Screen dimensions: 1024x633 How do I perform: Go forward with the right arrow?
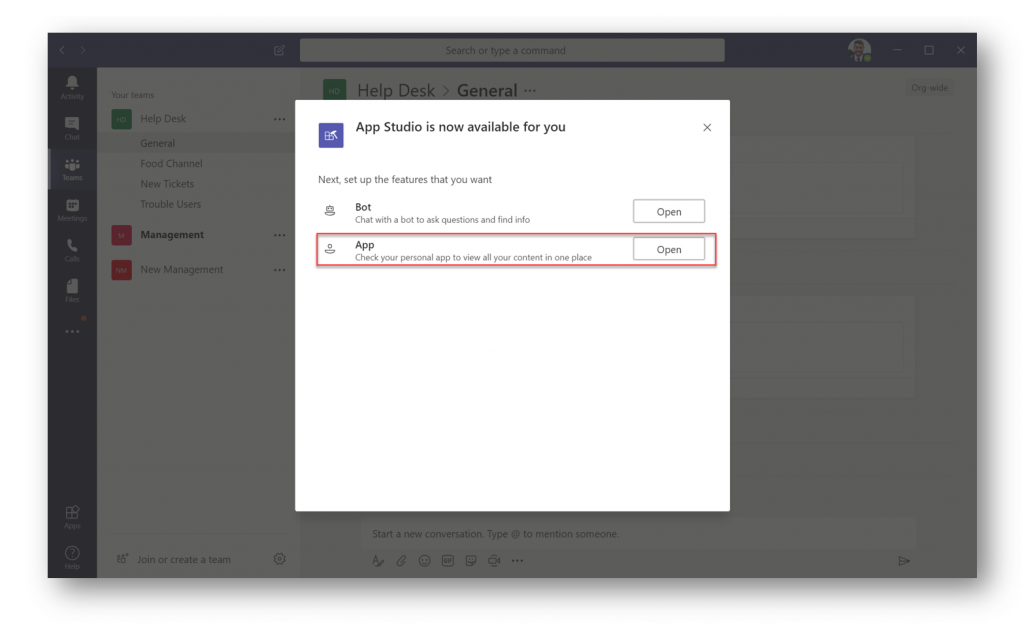(x=82, y=50)
